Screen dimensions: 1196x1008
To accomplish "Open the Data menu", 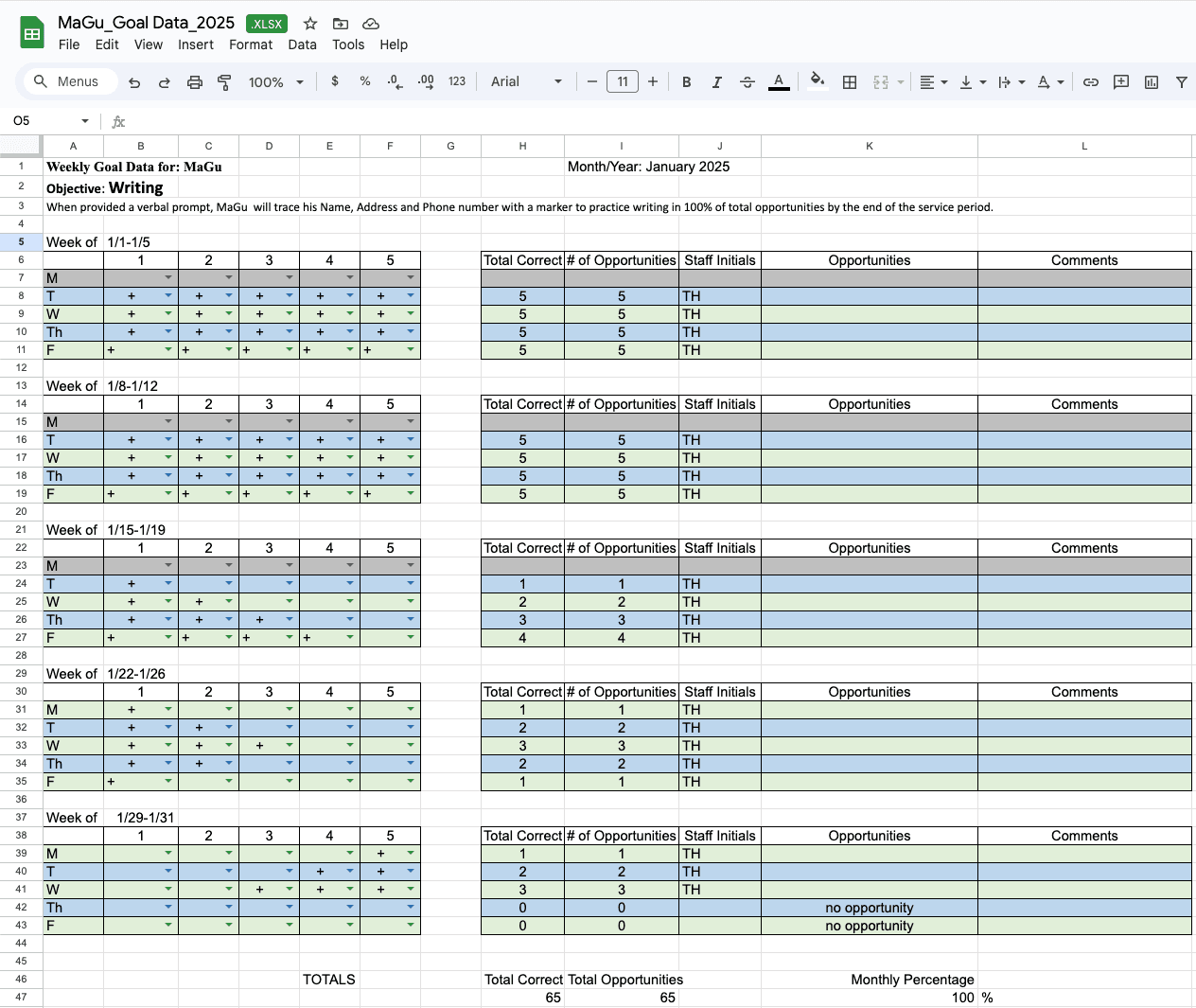I will pos(303,44).
